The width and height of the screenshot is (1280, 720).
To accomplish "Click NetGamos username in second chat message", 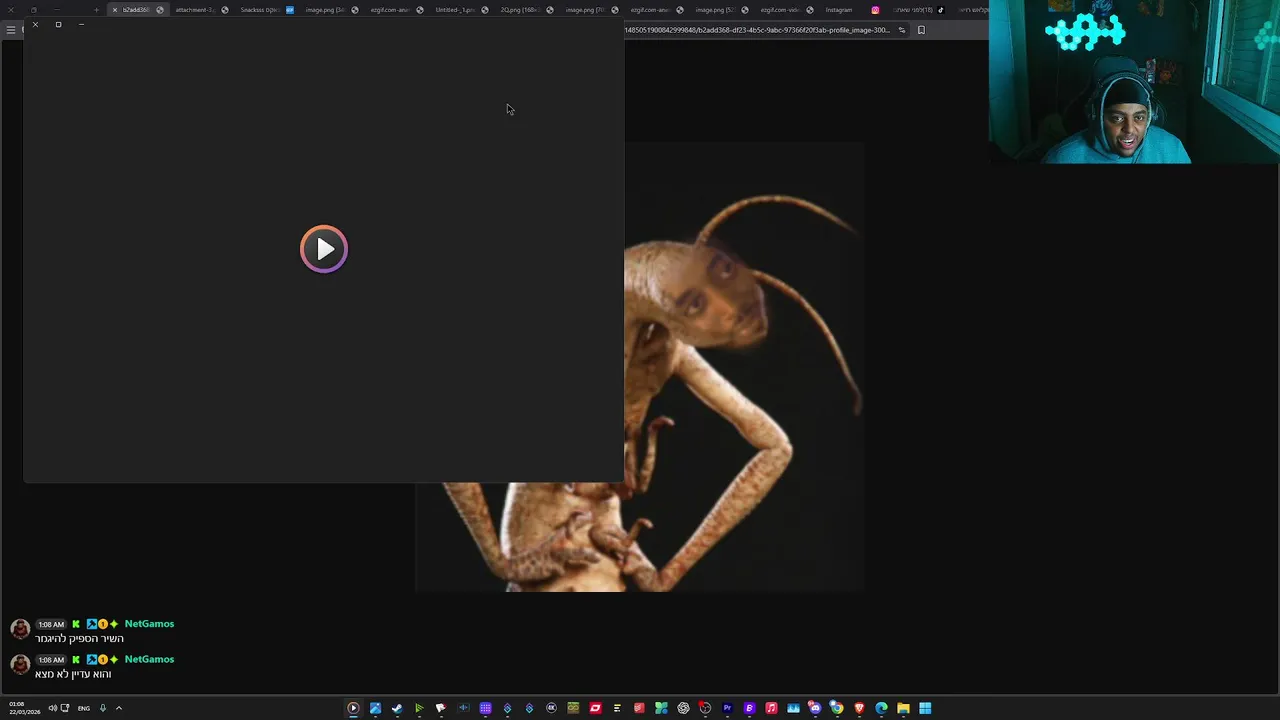I will coord(149,659).
